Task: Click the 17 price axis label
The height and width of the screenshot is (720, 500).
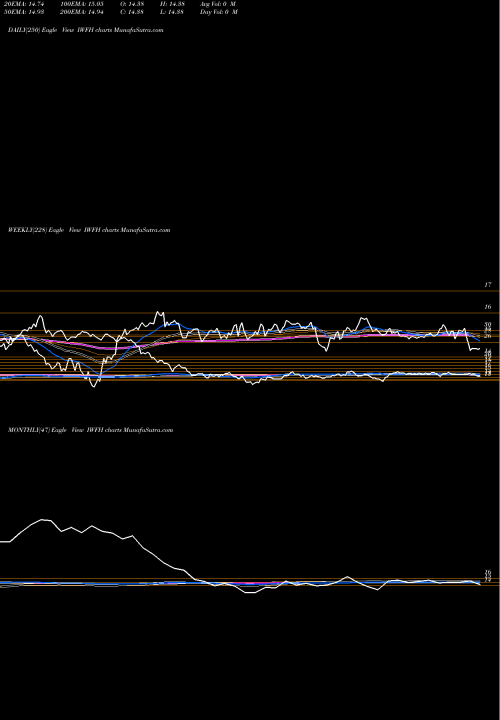Action: coord(488,285)
